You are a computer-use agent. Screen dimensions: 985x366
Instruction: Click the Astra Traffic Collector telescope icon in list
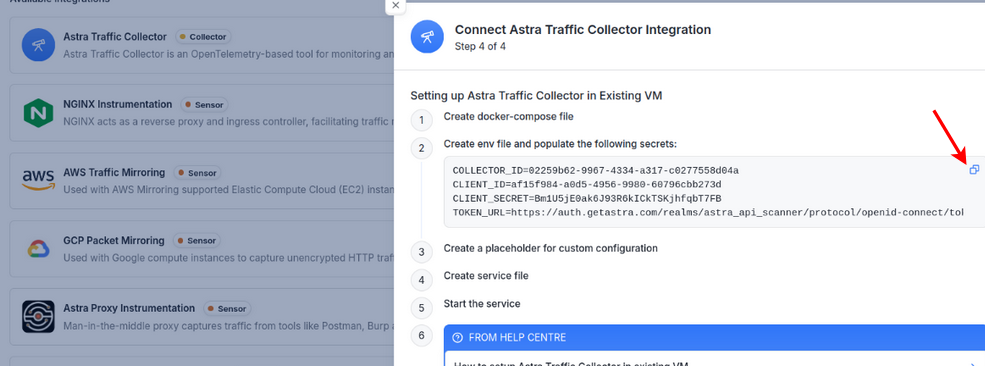(39, 45)
